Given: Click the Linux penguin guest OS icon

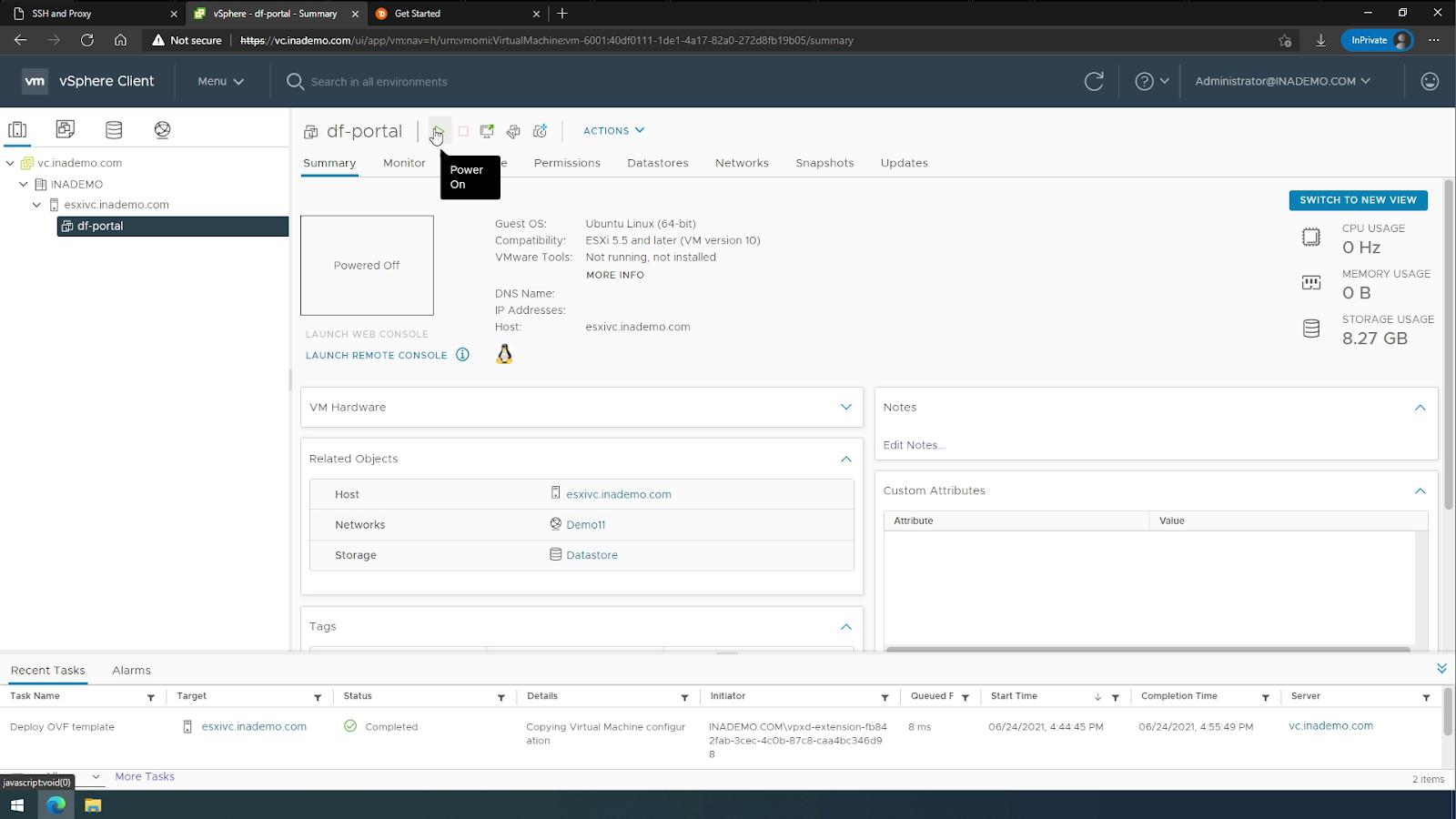Looking at the screenshot, I should tap(504, 354).
